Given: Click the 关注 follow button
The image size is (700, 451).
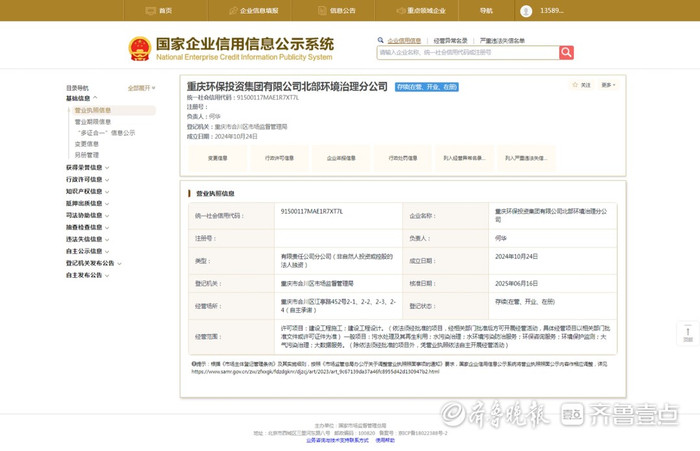Looking at the screenshot, I should [x=582, y=85].
